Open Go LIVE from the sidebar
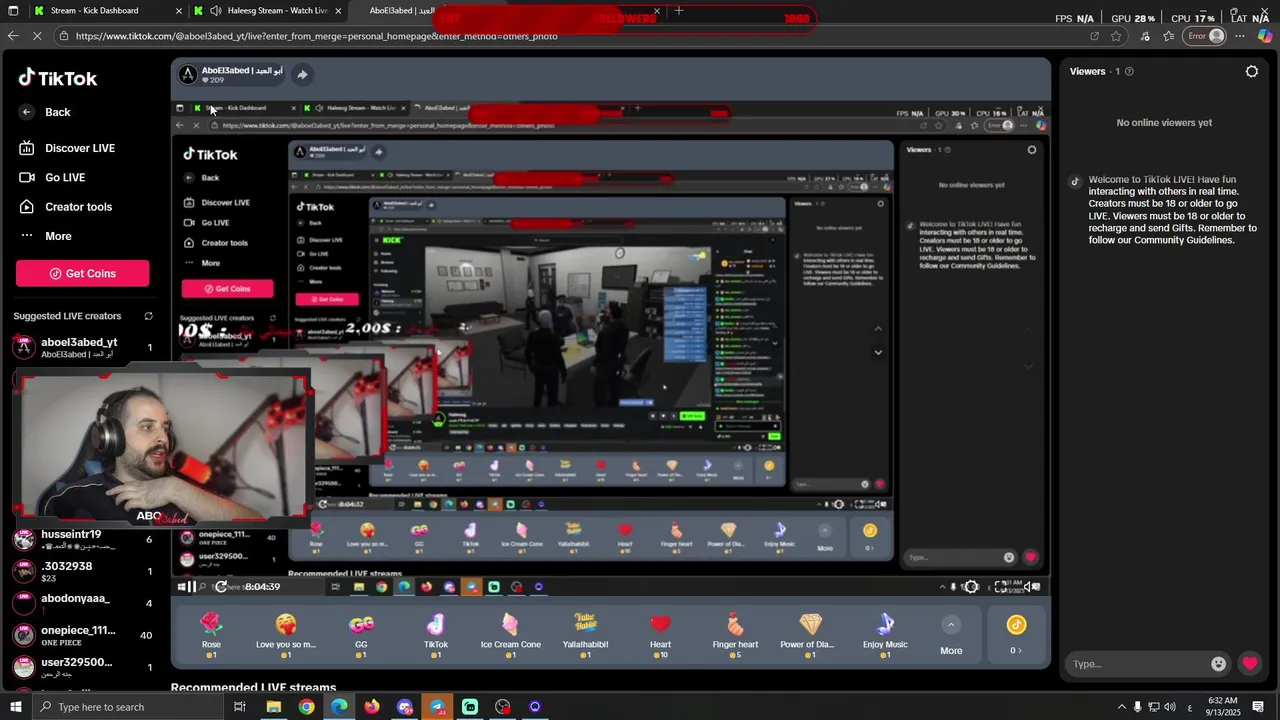The image size is (1280, 720). (53, 177)
